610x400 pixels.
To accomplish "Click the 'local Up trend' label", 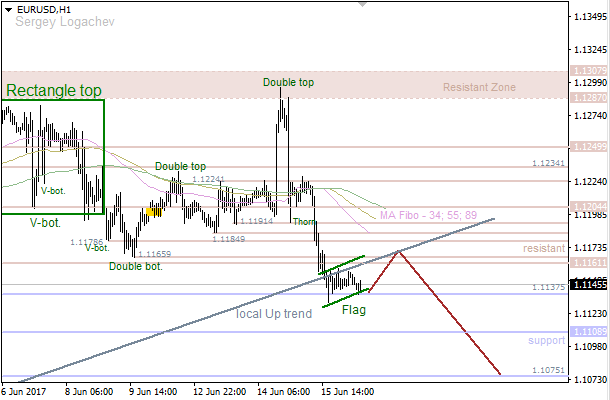I will [x=274, y=314].
